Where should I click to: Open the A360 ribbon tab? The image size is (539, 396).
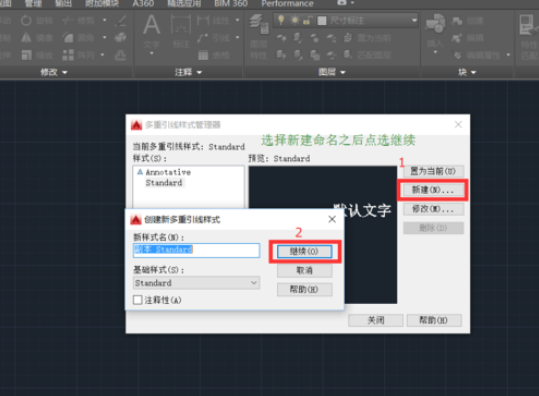pos(143,3)
